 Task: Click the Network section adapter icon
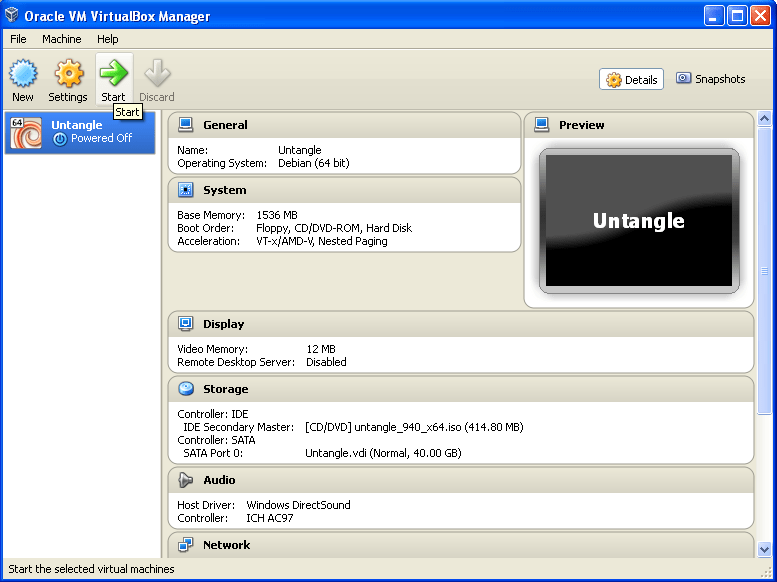pyautogui.click(x=186, y=544)
